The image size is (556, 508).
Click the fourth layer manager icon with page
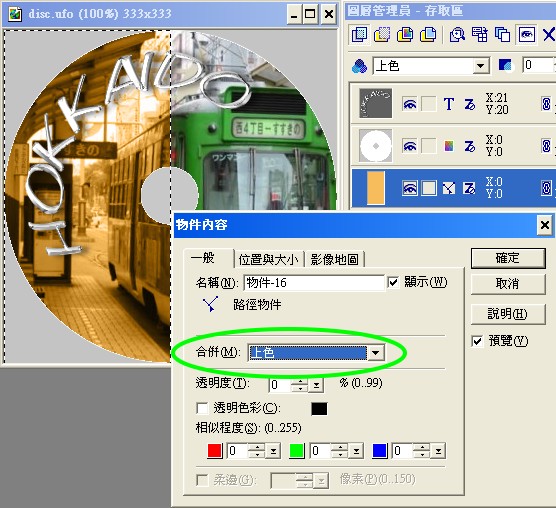coord(428,34)
